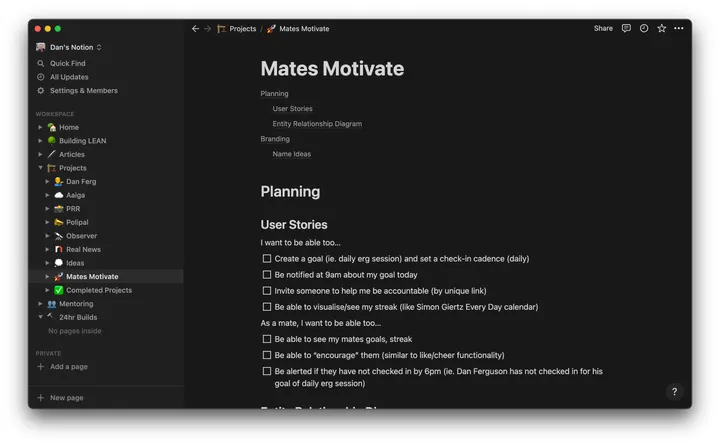Check 'see my mates goals, streak' checkbox
720x446 pixels.
point(267,339)
